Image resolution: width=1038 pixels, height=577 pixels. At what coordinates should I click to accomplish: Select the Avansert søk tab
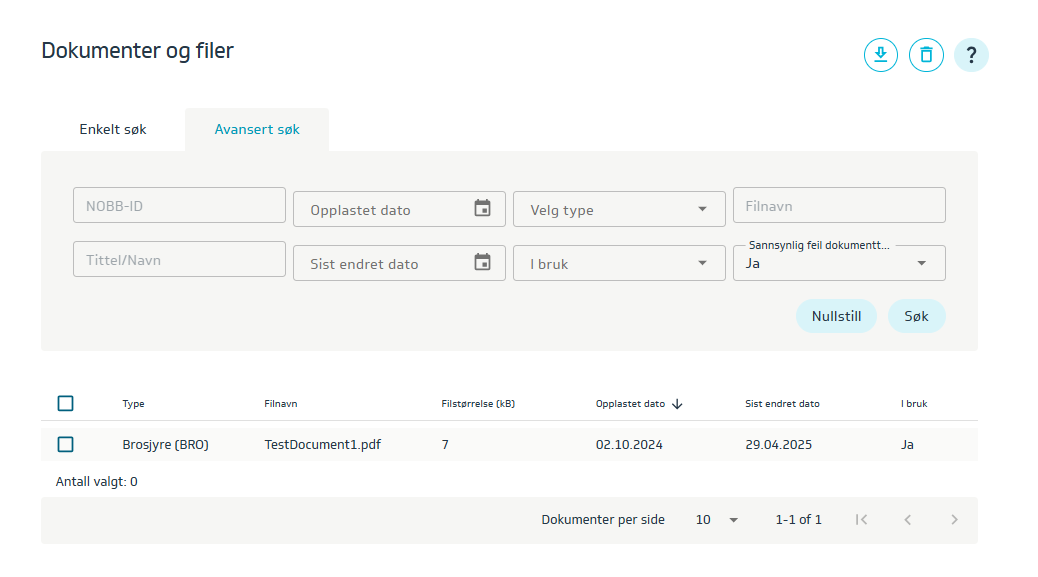click(257, 130)
